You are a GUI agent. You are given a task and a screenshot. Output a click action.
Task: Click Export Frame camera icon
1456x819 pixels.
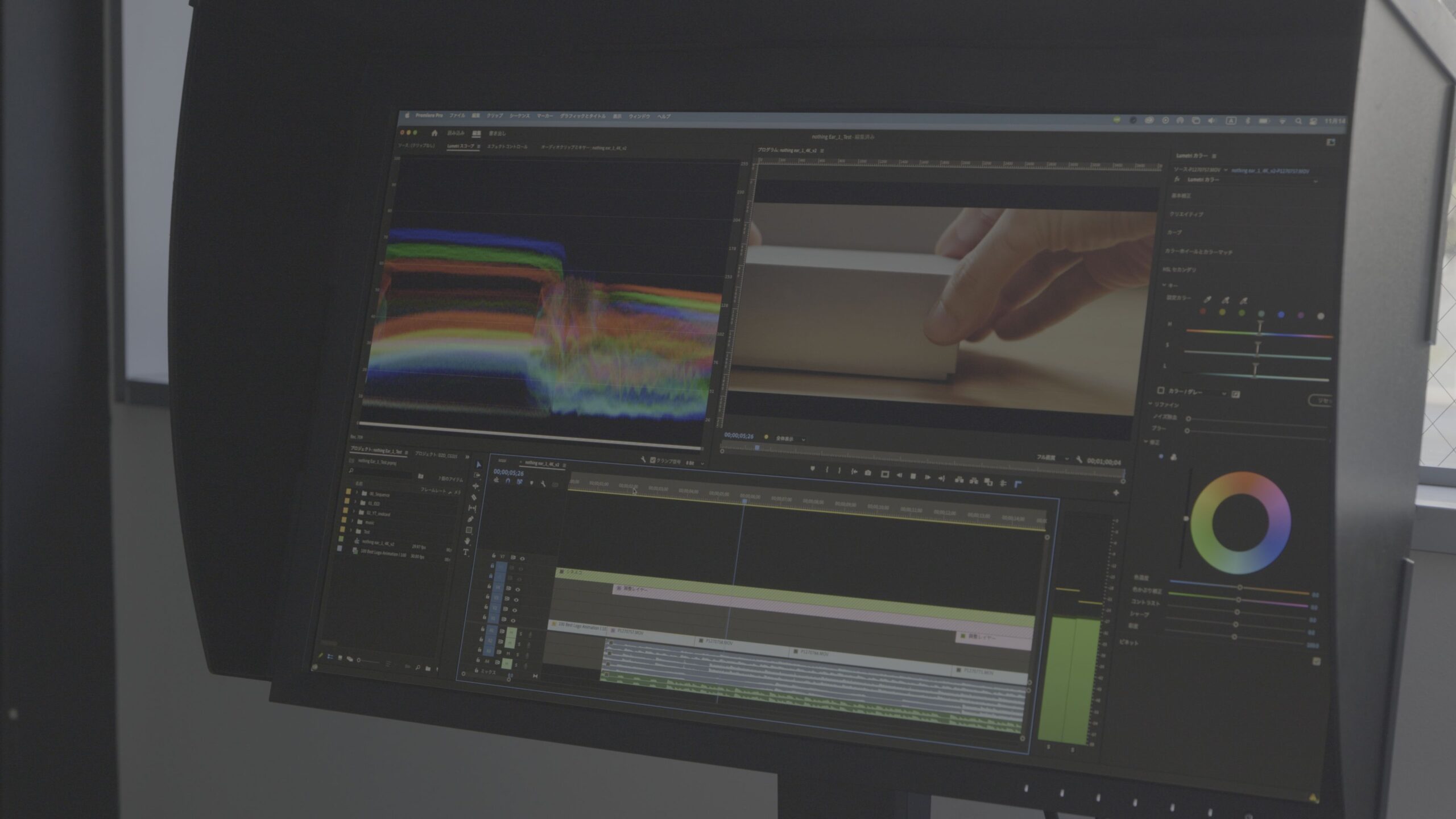click(x=868, y=473)
